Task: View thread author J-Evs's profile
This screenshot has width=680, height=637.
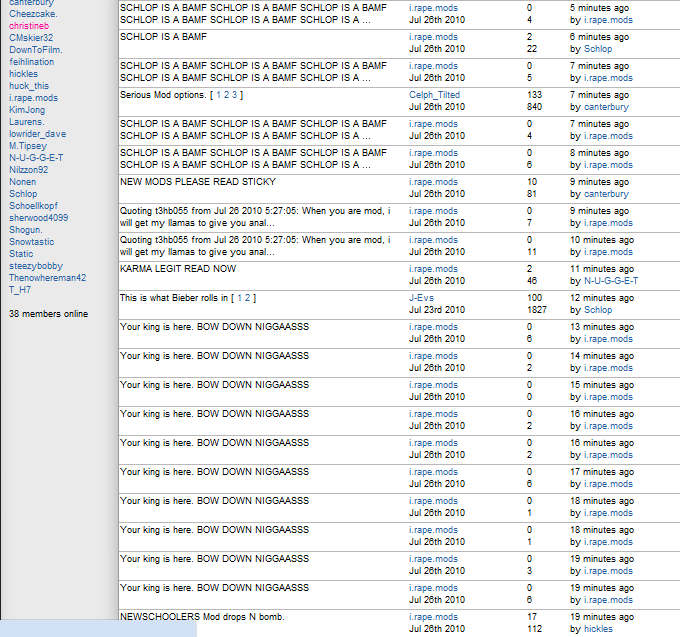Action: [423, 298]
